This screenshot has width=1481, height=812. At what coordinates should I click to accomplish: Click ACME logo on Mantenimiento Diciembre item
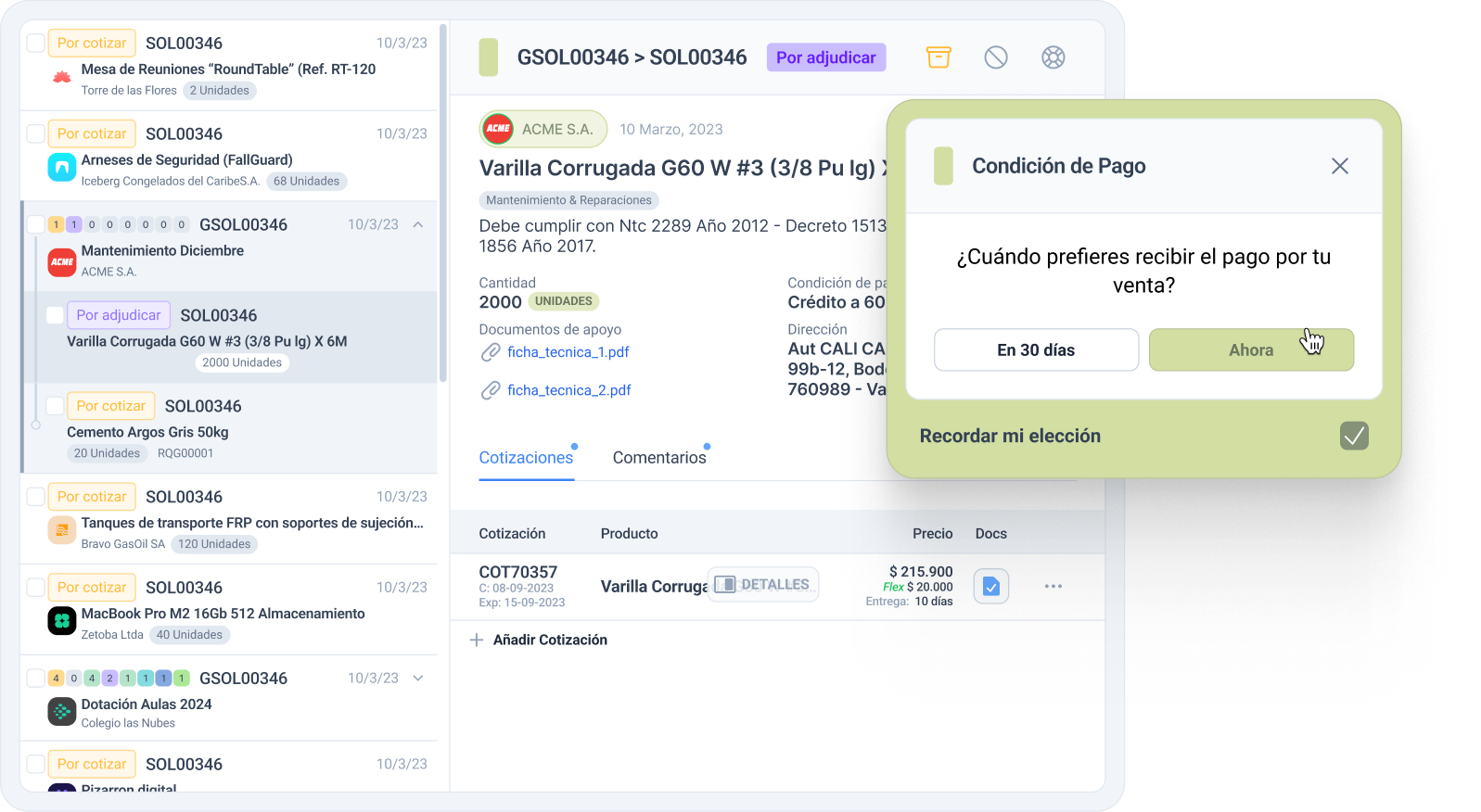(x=62, y=262)
